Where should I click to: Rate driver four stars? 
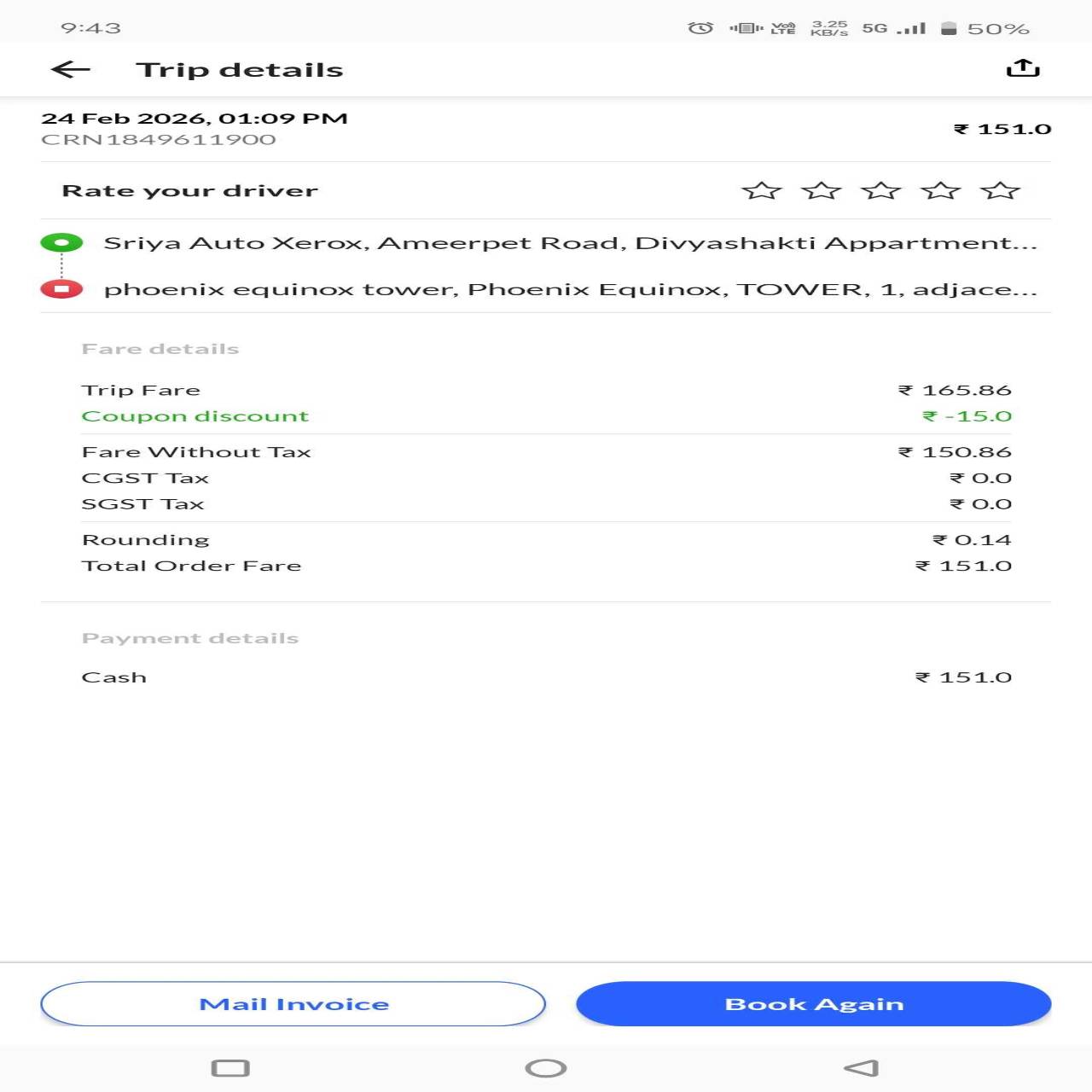coord(940,191)
